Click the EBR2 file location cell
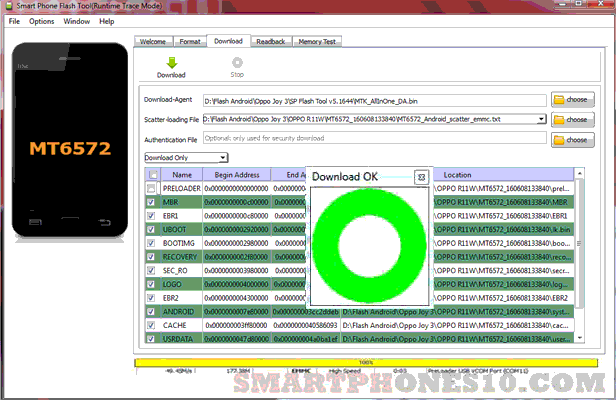 [x=503, y=298]
